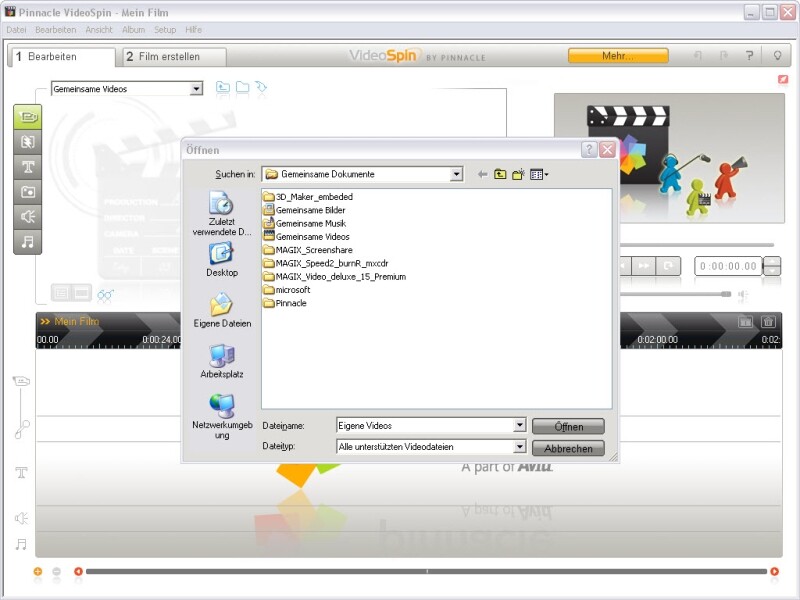Open the Photos album tab icon

tap(28, 192)
